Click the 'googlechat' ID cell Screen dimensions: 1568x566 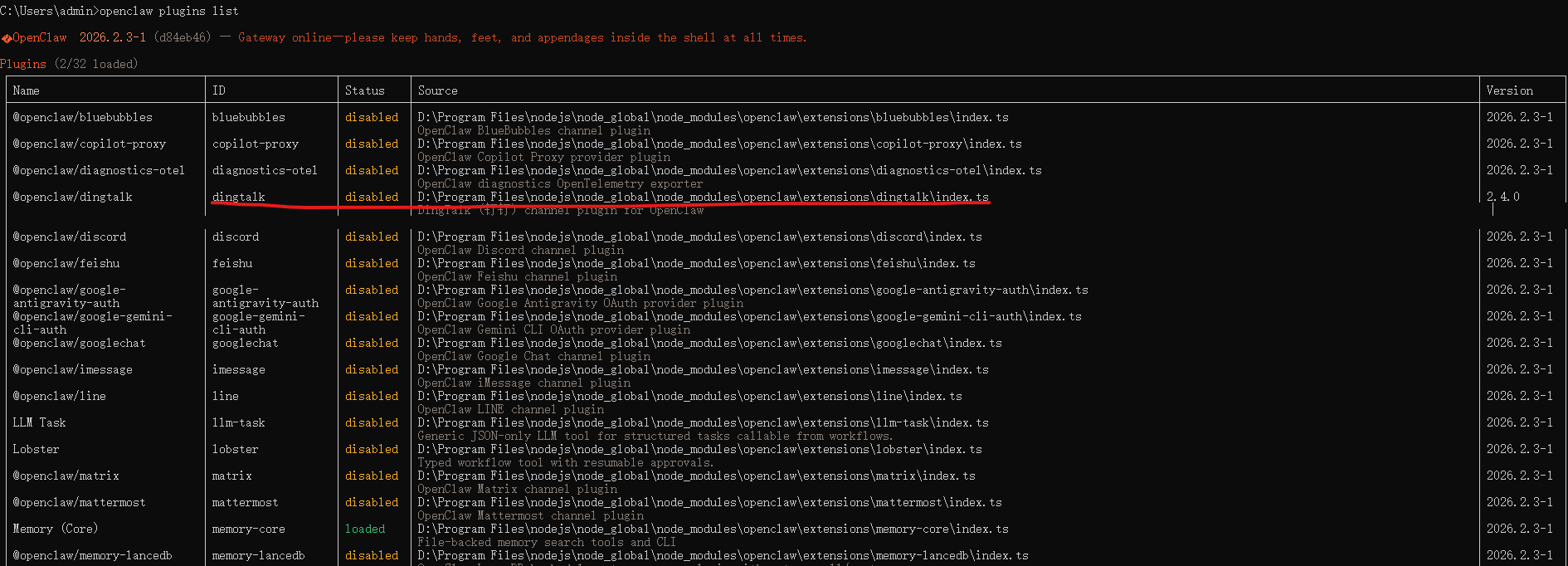[x=246, y=343]
